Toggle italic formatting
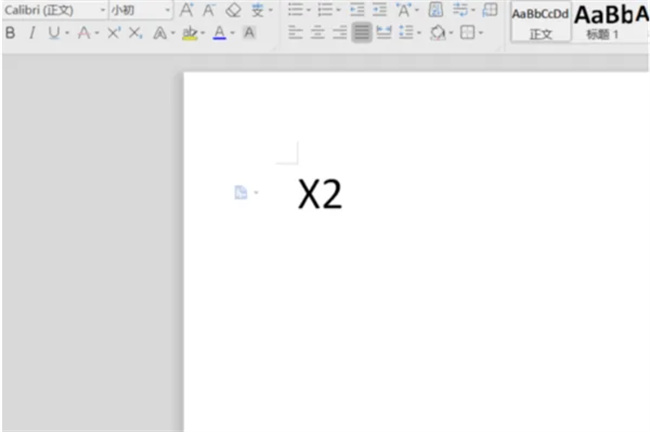650x432 pixels. (x=31, y=33)
